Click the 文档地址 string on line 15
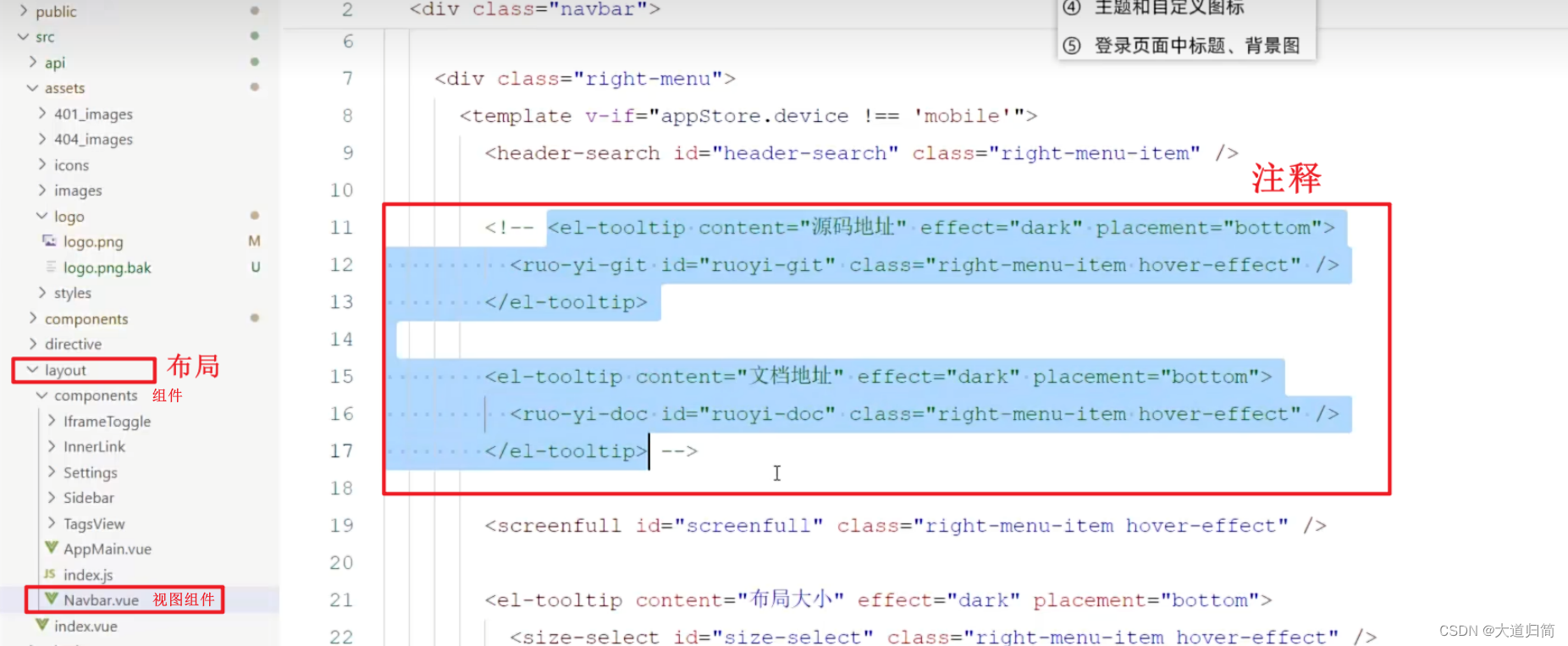1568x646 pixels. pyautogui.click(x=791, y=376)
